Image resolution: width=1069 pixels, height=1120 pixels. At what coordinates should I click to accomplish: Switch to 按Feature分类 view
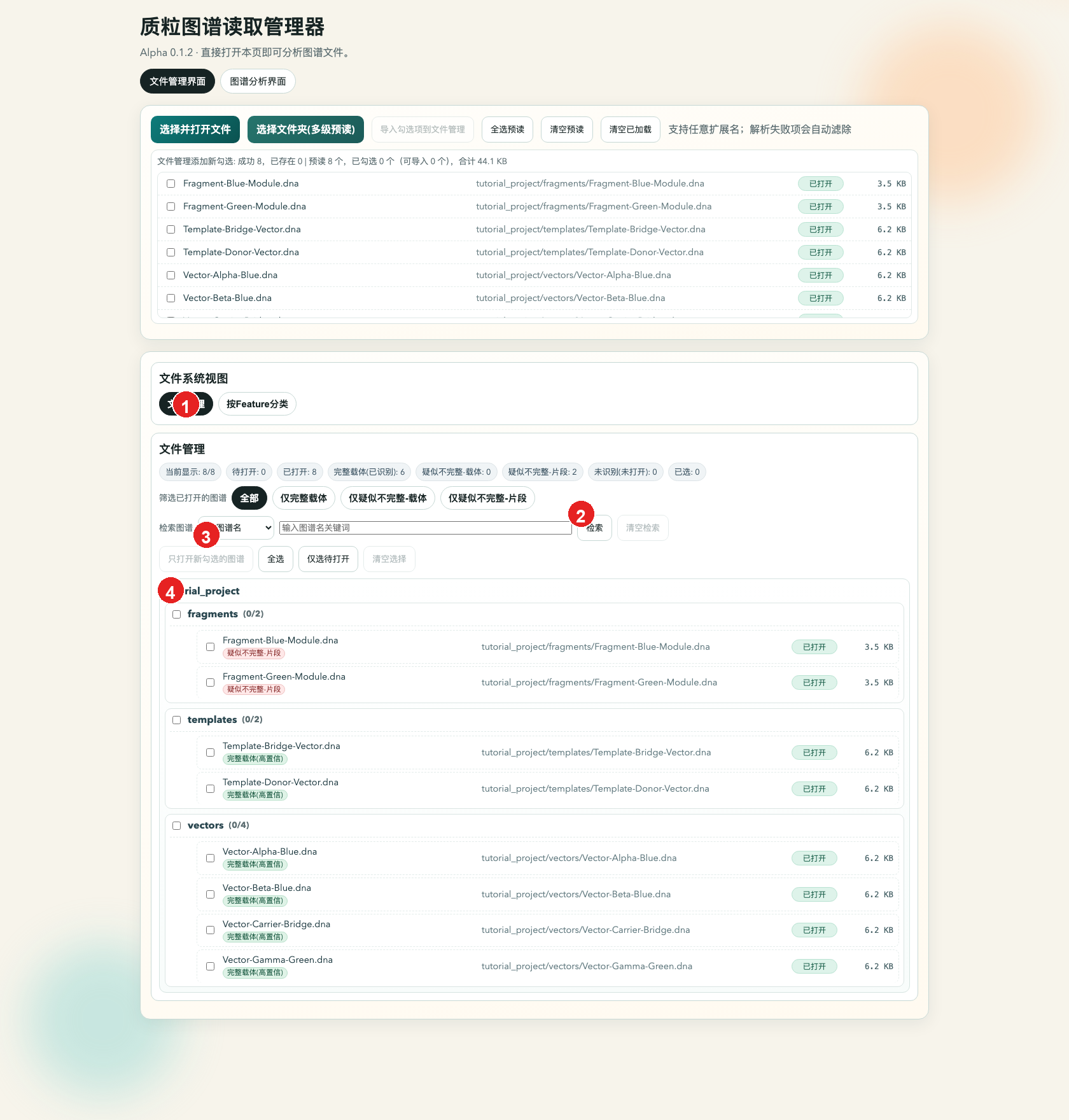(x=257, y=404)
